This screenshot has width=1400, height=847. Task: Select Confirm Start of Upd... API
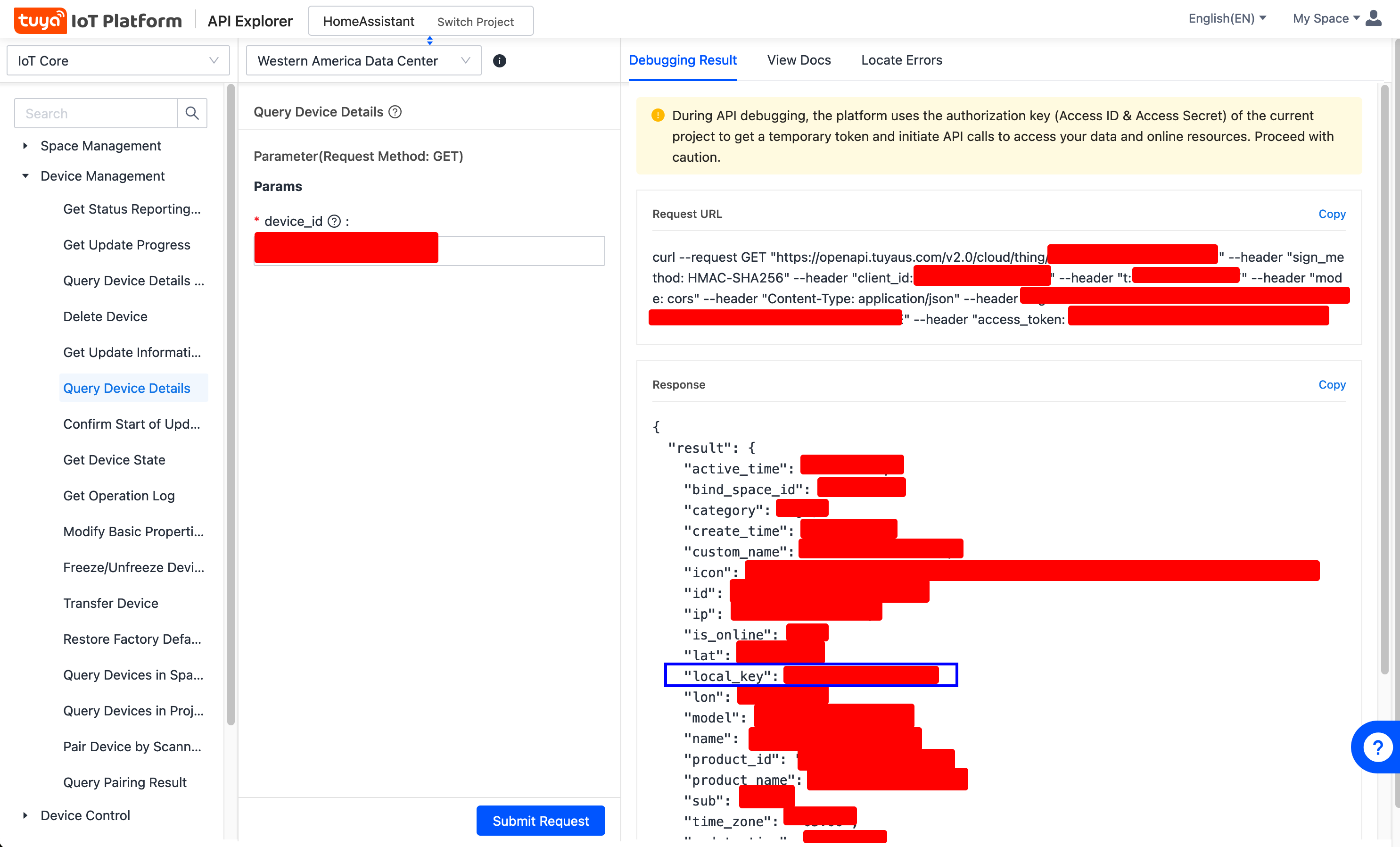[131, 424]
